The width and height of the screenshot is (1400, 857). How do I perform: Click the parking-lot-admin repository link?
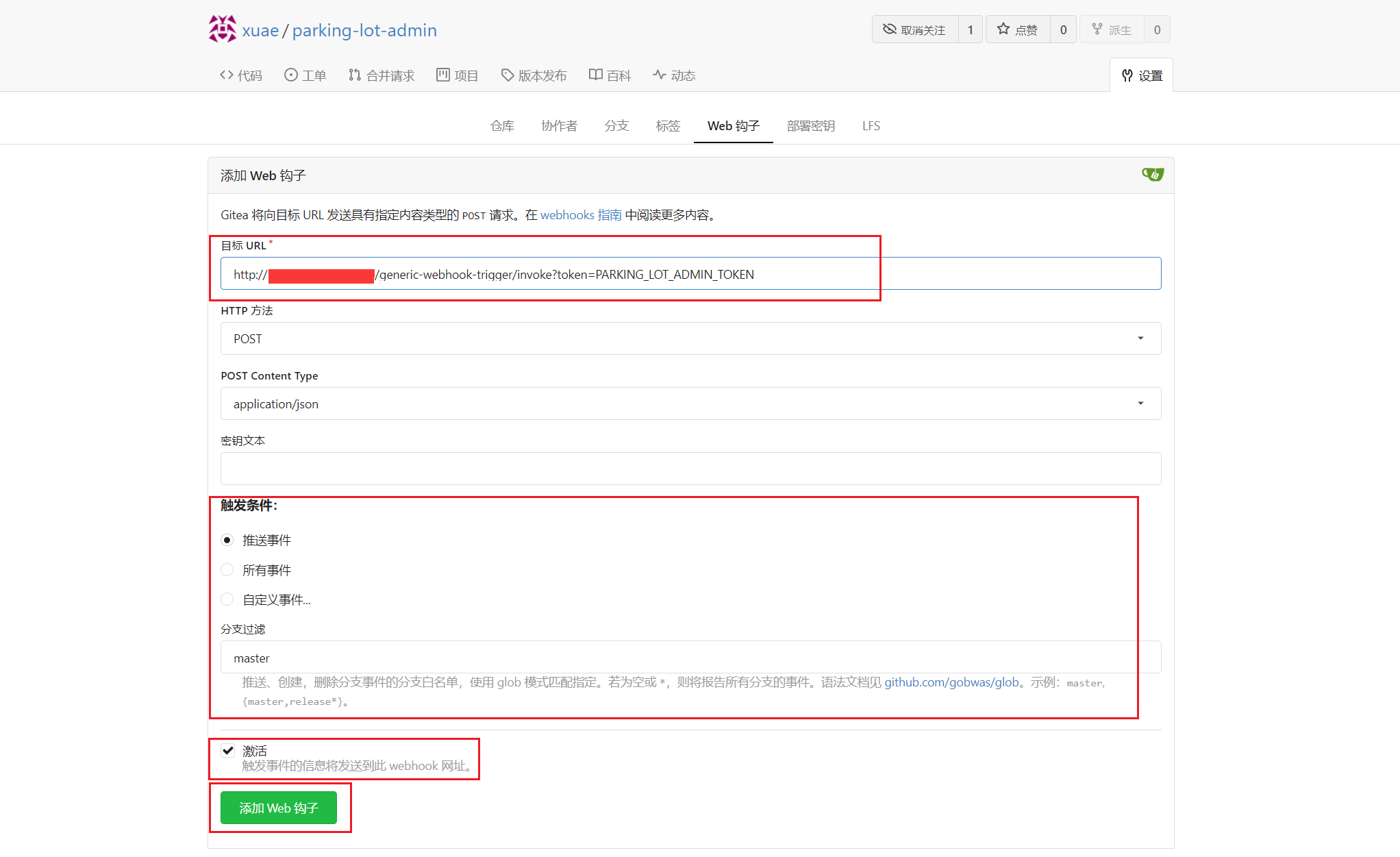click(x=364, y=30)
